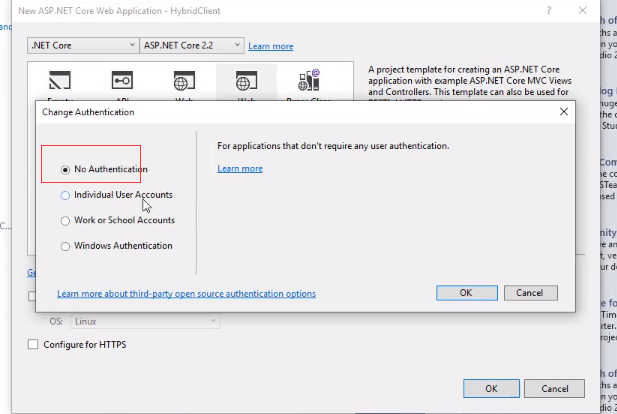Open Learn more link in Change Authentication dialog
This screenshot has height=414, width=617.
[x=240, y=168]
